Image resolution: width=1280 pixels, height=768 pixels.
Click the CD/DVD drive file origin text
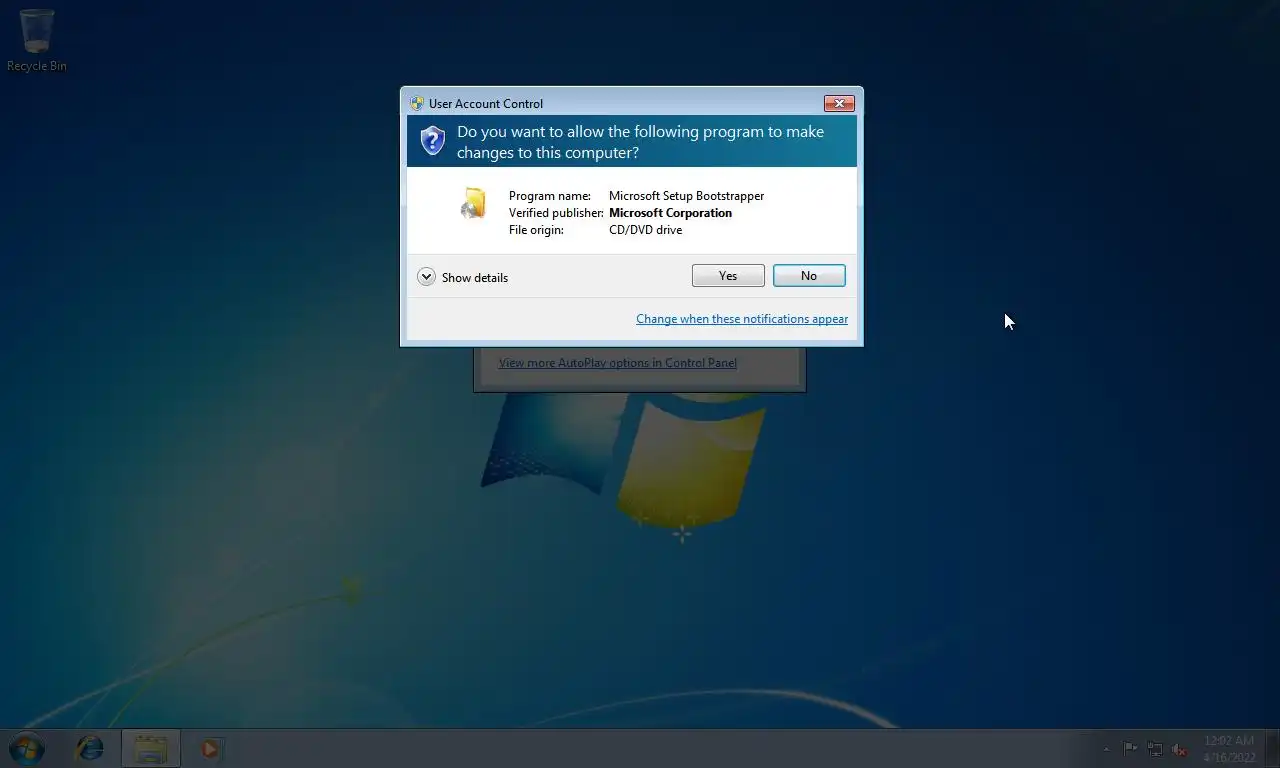click(645, 230)
